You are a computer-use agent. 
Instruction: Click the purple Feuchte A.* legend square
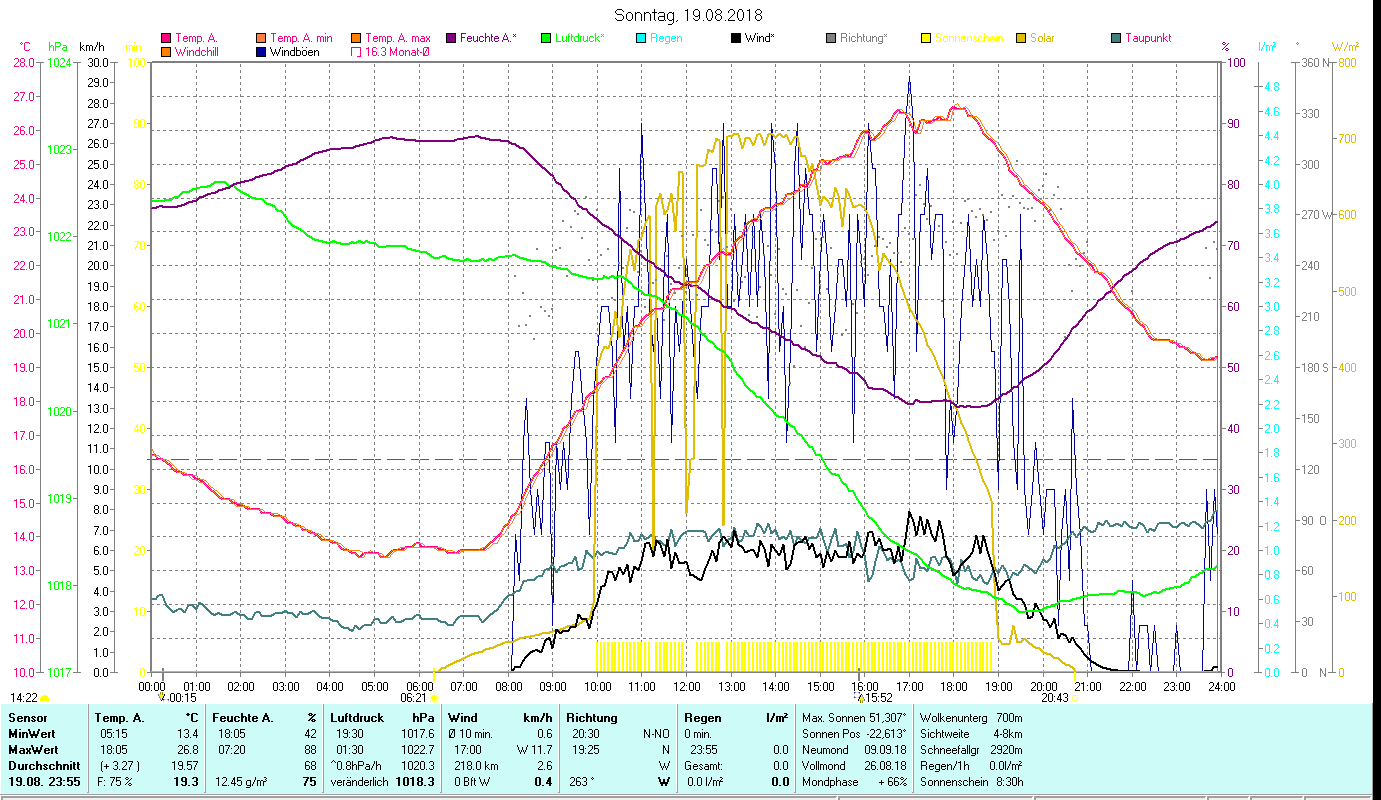450,38
